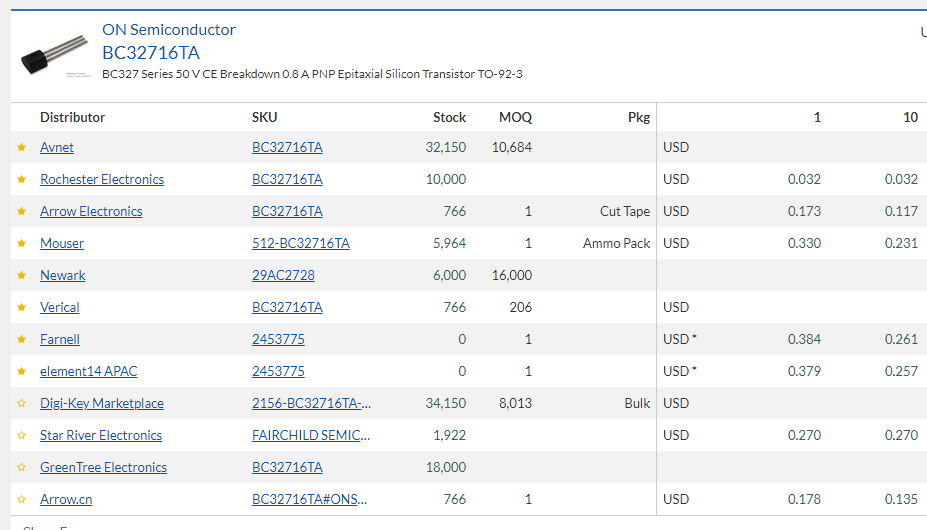Open the Farnell distributor link
The height and width of the screenshot is (530, 927).
pos(60,339)
